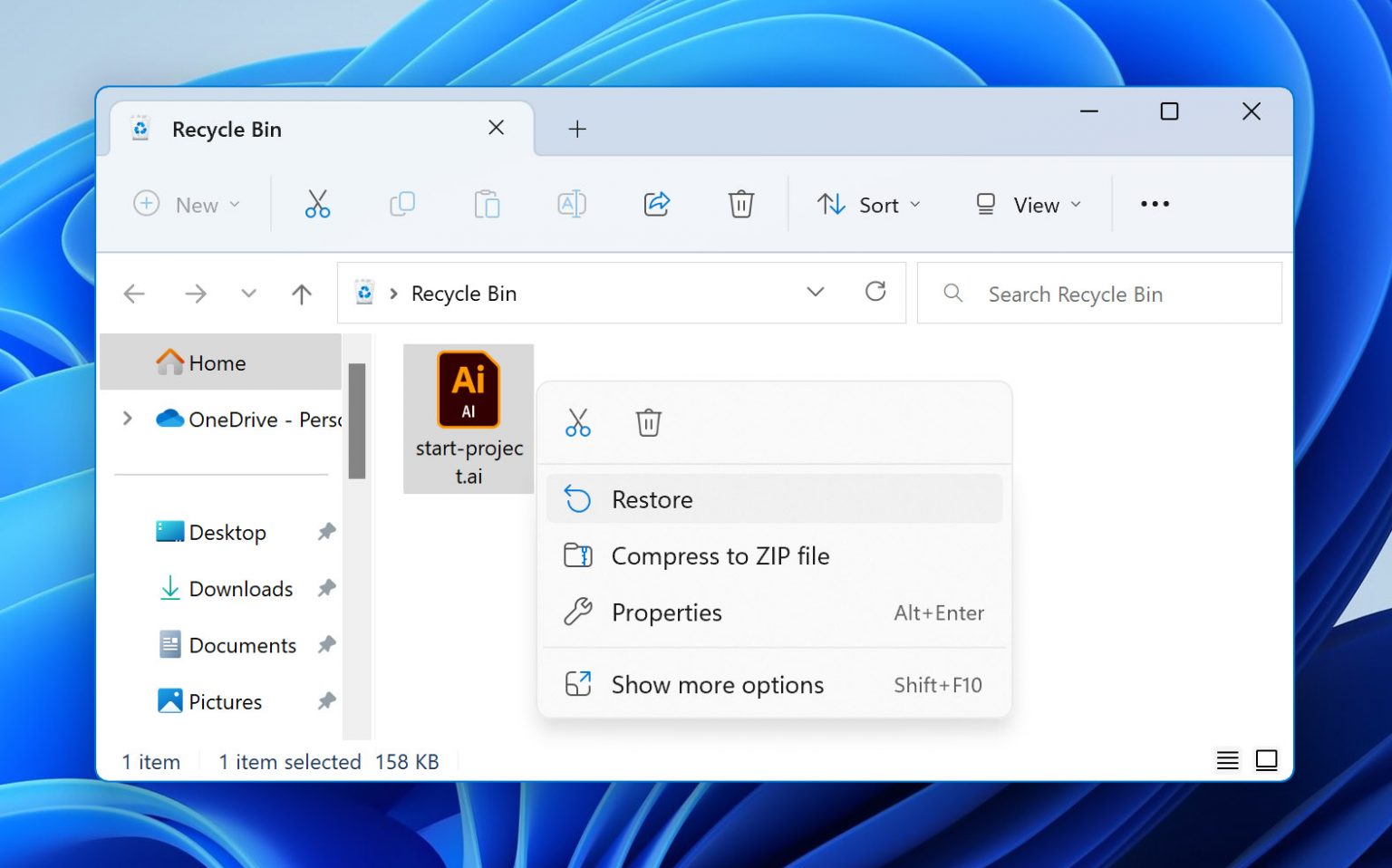
Task: Expand the OneDrive - Personal tree node
Action: coord(128,419)
